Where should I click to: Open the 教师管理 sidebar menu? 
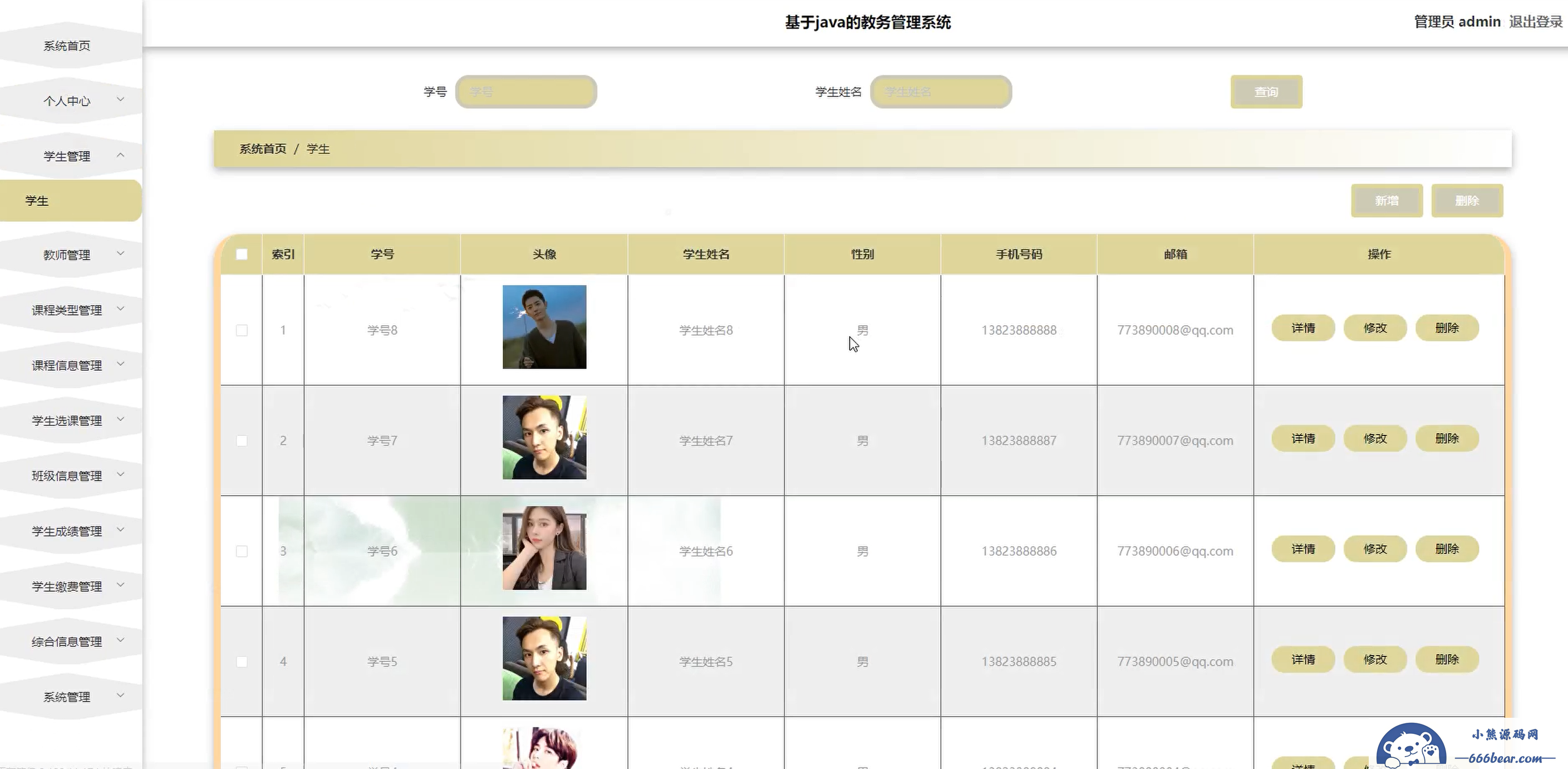click(67, 254)
